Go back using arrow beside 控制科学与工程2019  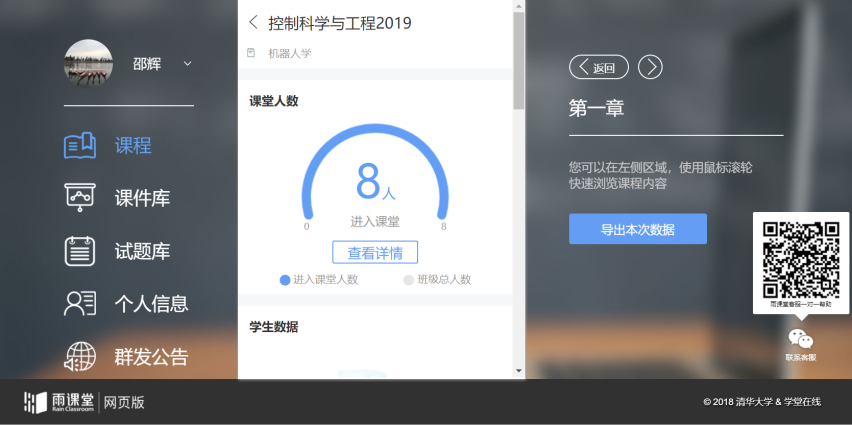(253, 22)
